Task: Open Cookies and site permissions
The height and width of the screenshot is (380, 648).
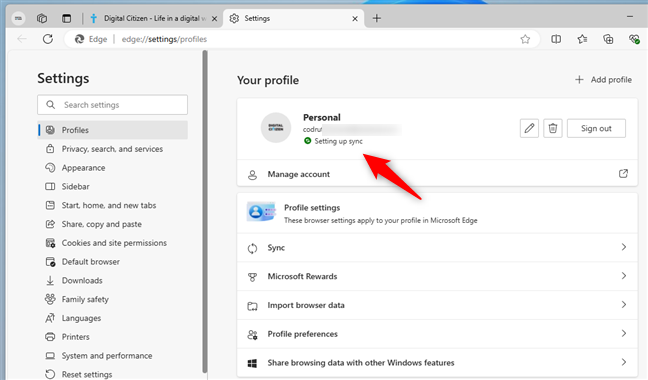Action: [x=112, y=243]
